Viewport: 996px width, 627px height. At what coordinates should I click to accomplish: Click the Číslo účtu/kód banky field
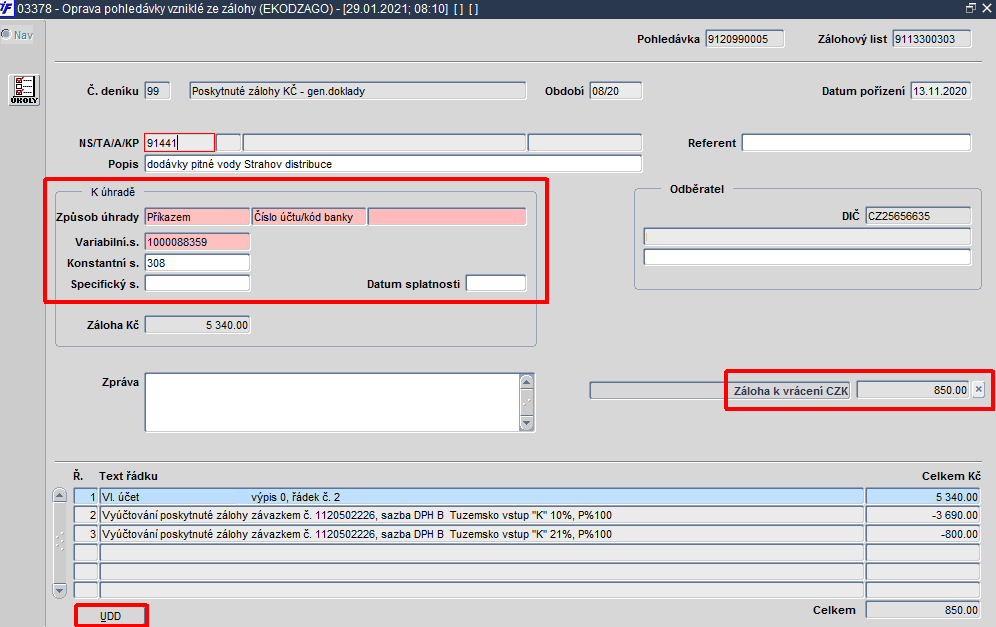click(x=309, y=217)
